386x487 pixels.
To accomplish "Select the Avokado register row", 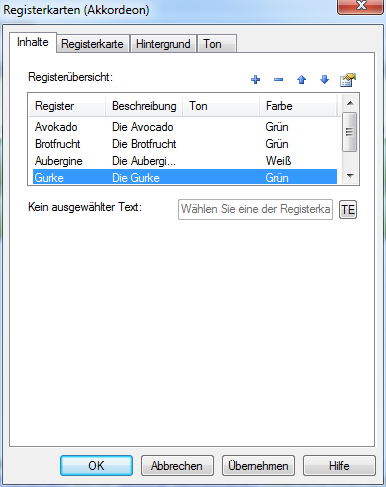I will click(x=185, y=127).
